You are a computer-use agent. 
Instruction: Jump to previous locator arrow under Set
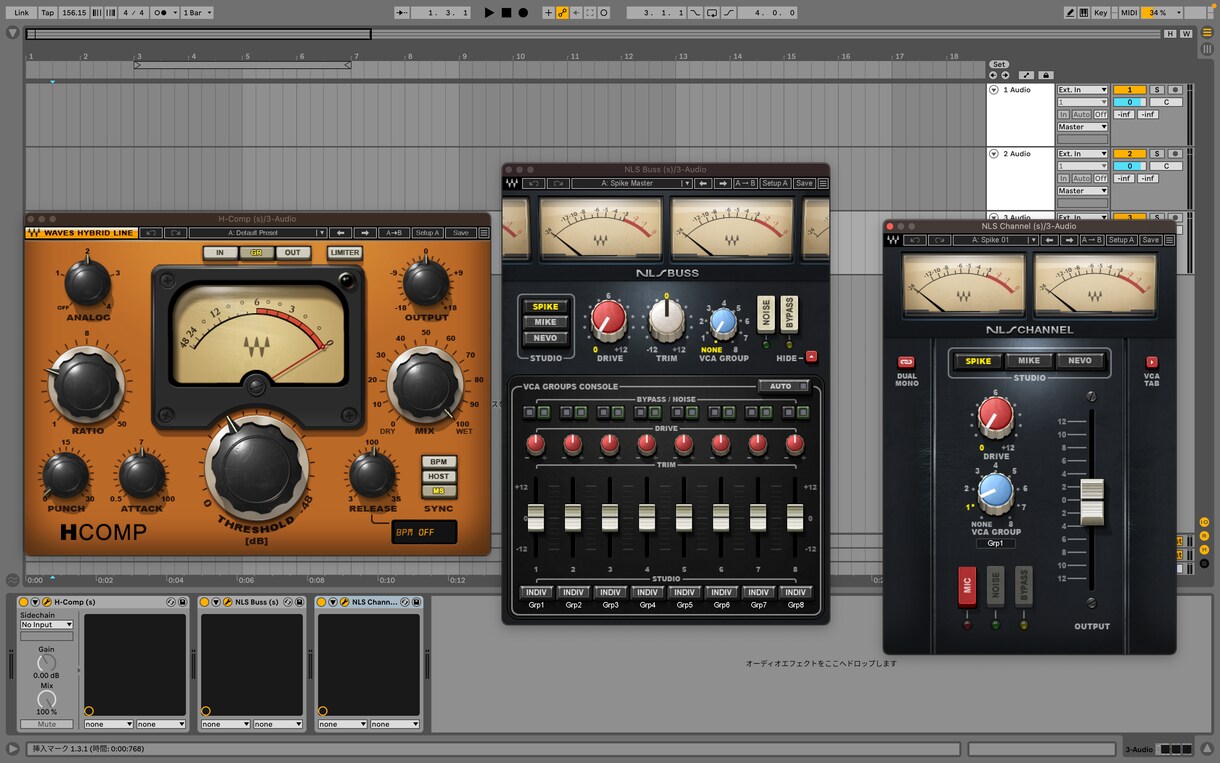click(x=992, y=75)
